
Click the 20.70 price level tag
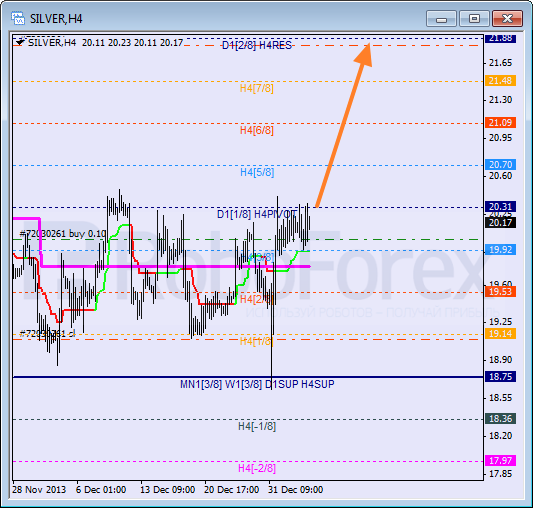click(500, 165)
